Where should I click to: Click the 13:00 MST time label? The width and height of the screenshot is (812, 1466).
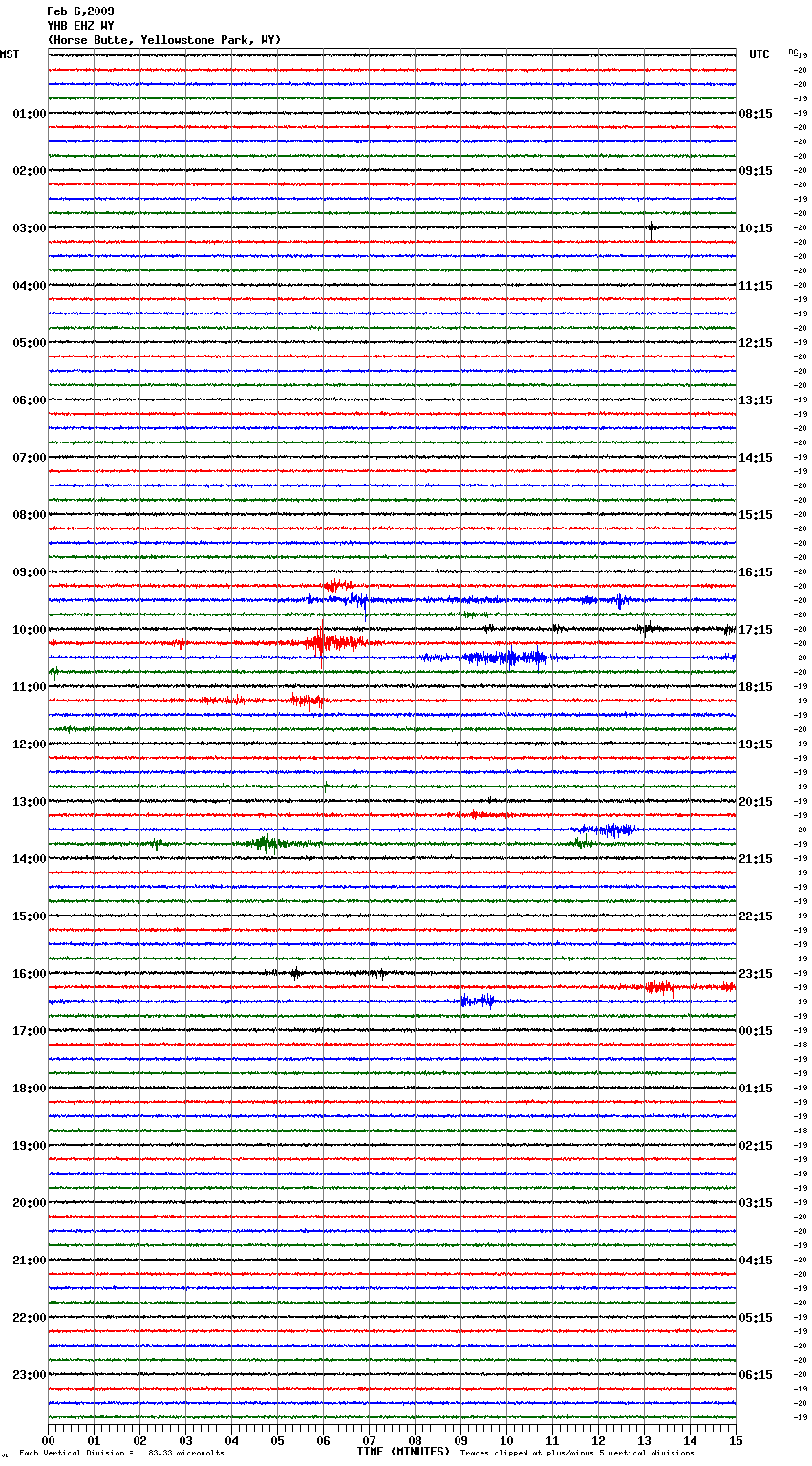coord(30,802)
